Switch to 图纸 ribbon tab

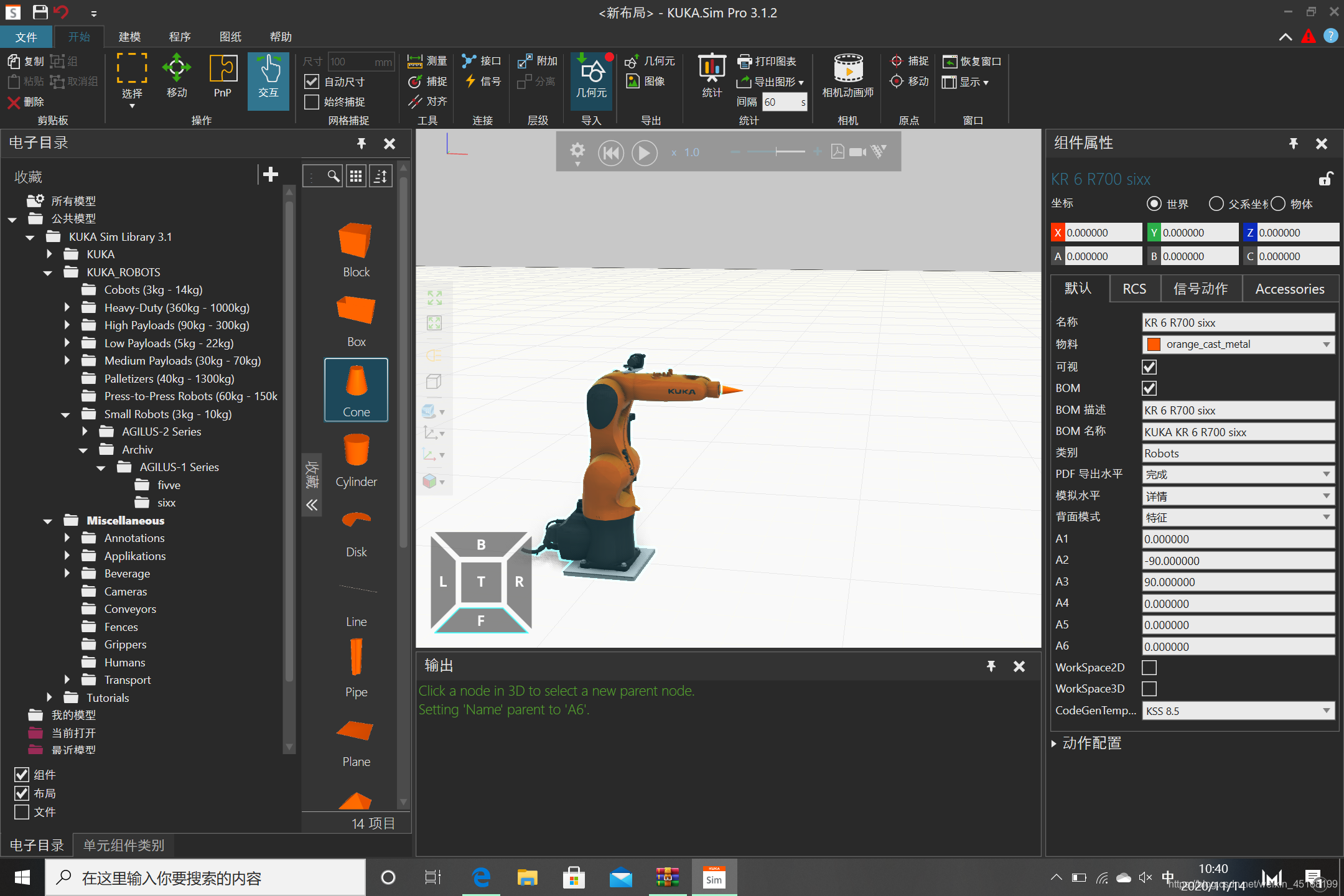[230, 37]
